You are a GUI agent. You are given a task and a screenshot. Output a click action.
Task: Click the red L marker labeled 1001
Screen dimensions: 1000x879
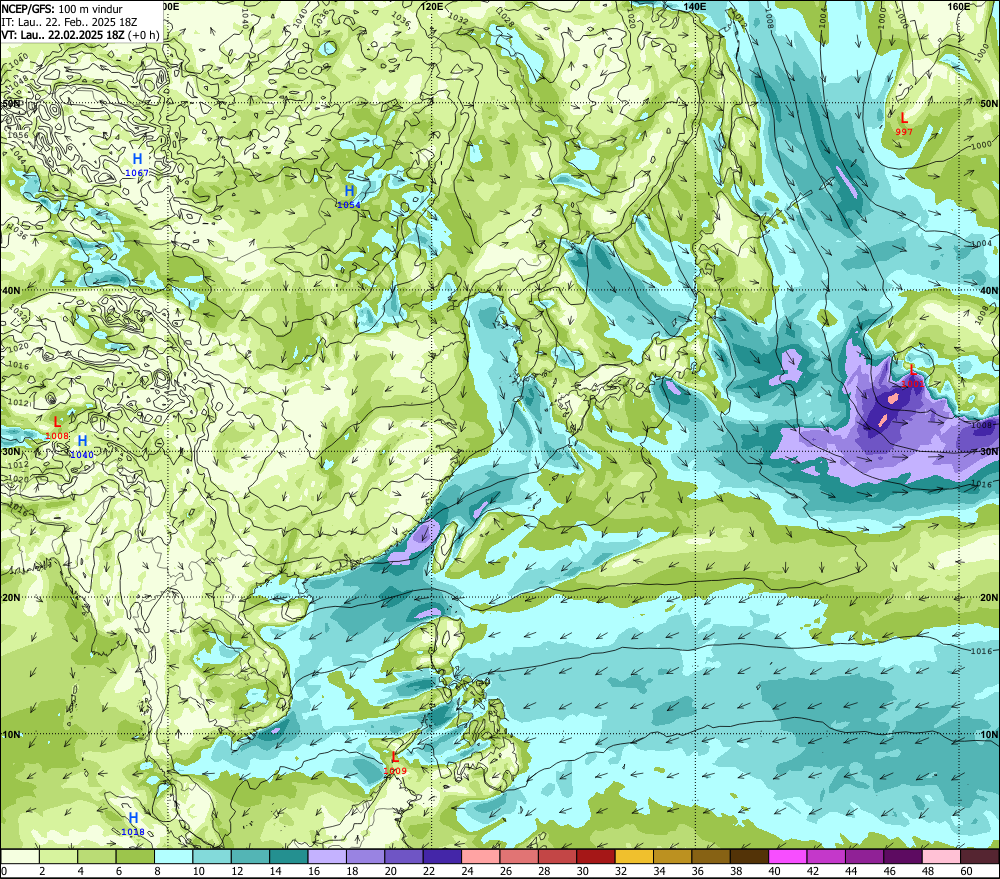pos(912,369)
